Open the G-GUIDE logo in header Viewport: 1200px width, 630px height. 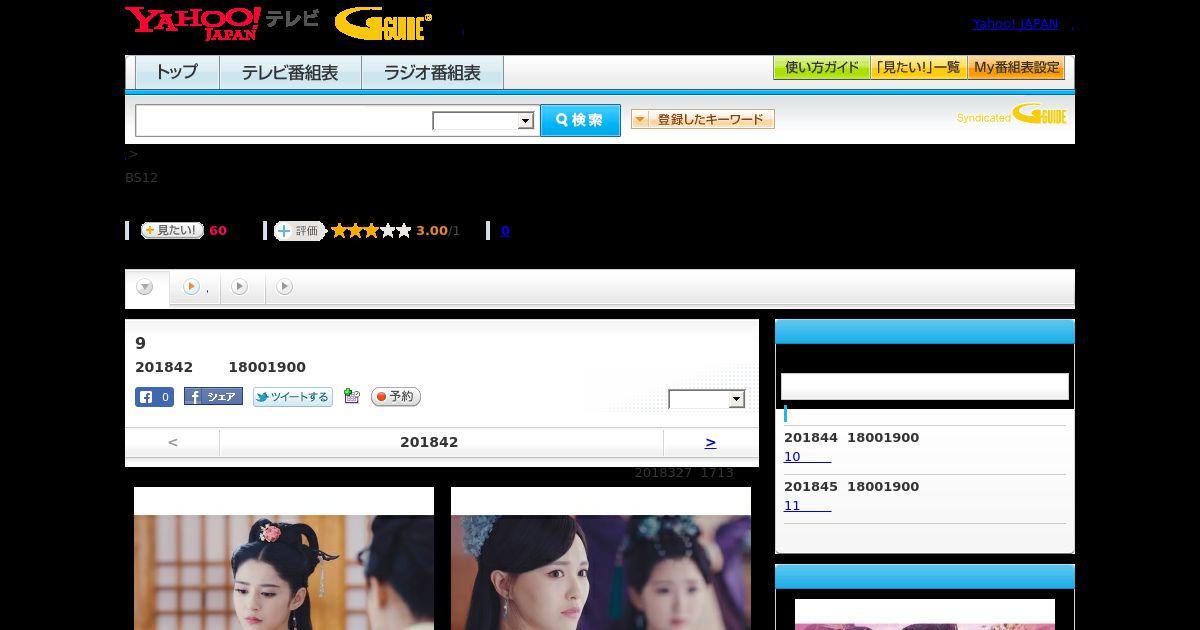pos(383,24)
